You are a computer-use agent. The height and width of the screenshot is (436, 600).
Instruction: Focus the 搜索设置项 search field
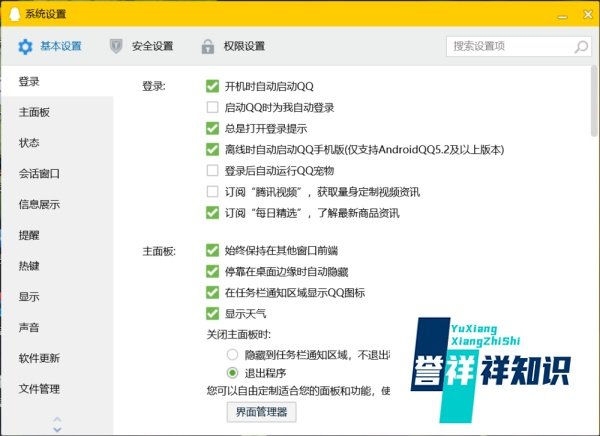pos(519,47)
